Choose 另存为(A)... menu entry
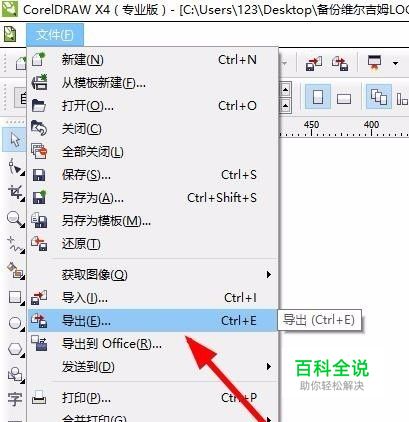The width and height of the screenshot is (409, 422). coord(152,198)
